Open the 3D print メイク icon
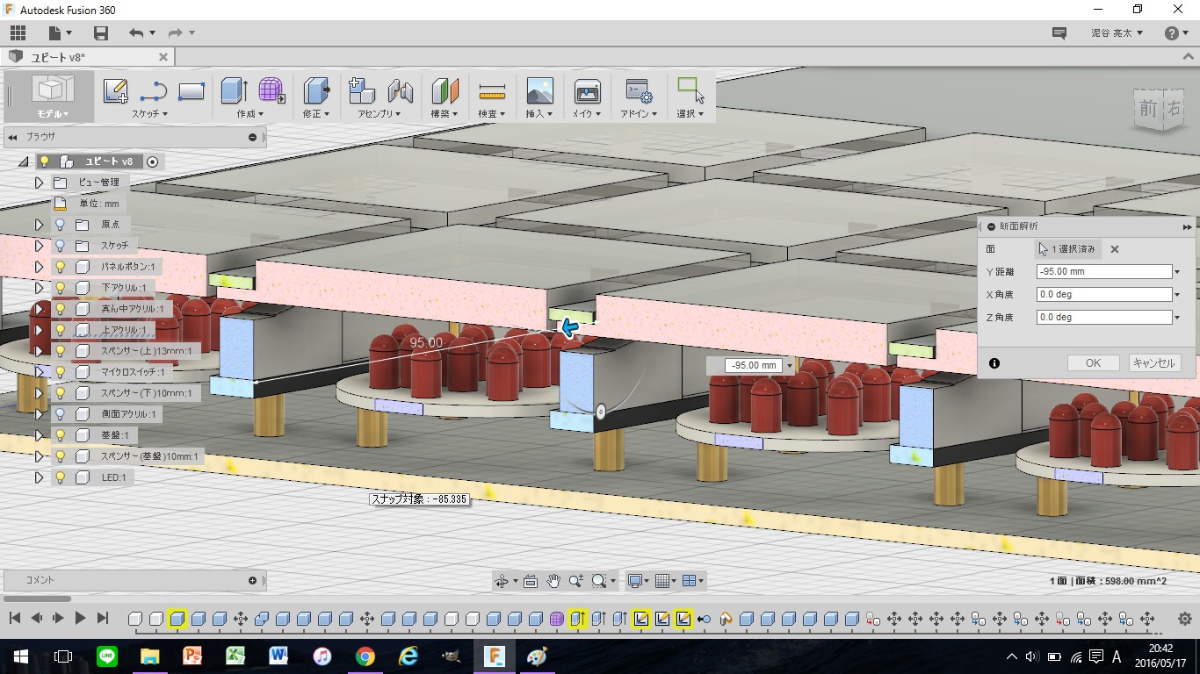This screenshot has height=674, width=1200. click(587, 91)
